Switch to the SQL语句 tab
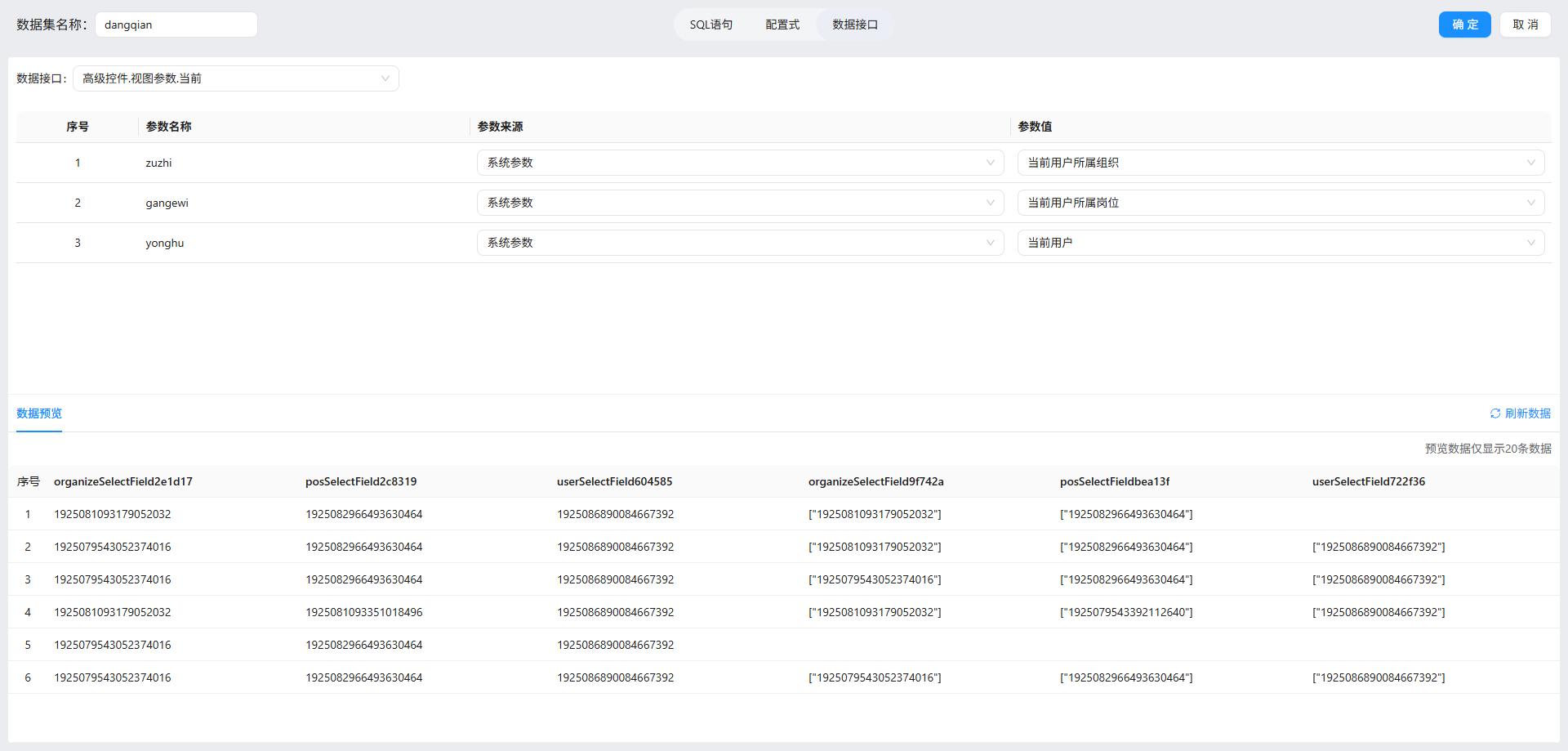Viewport: 1568px width, 751px height. coord(710,25)
